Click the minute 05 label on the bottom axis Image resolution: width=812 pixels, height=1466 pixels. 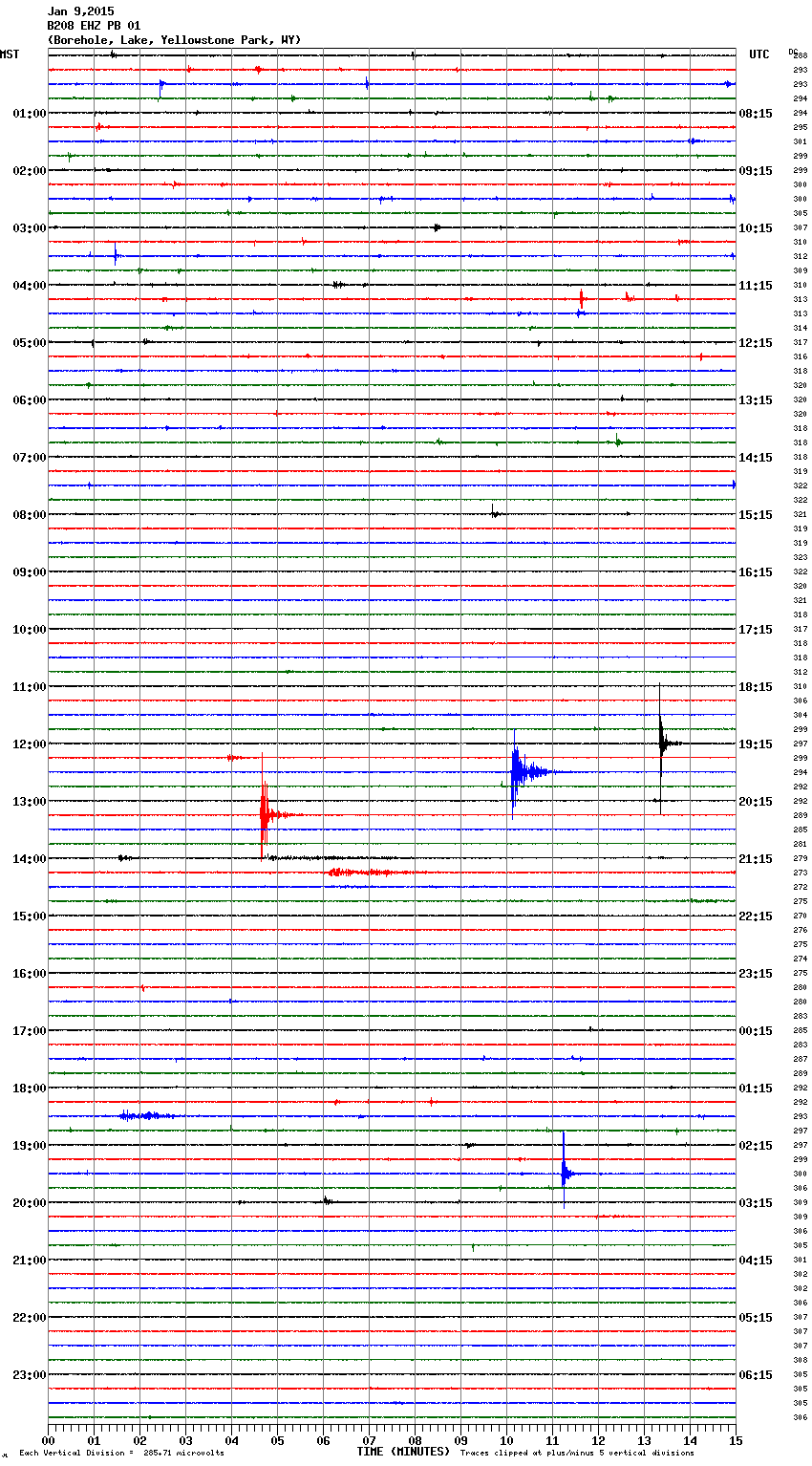coord(277,1440)
